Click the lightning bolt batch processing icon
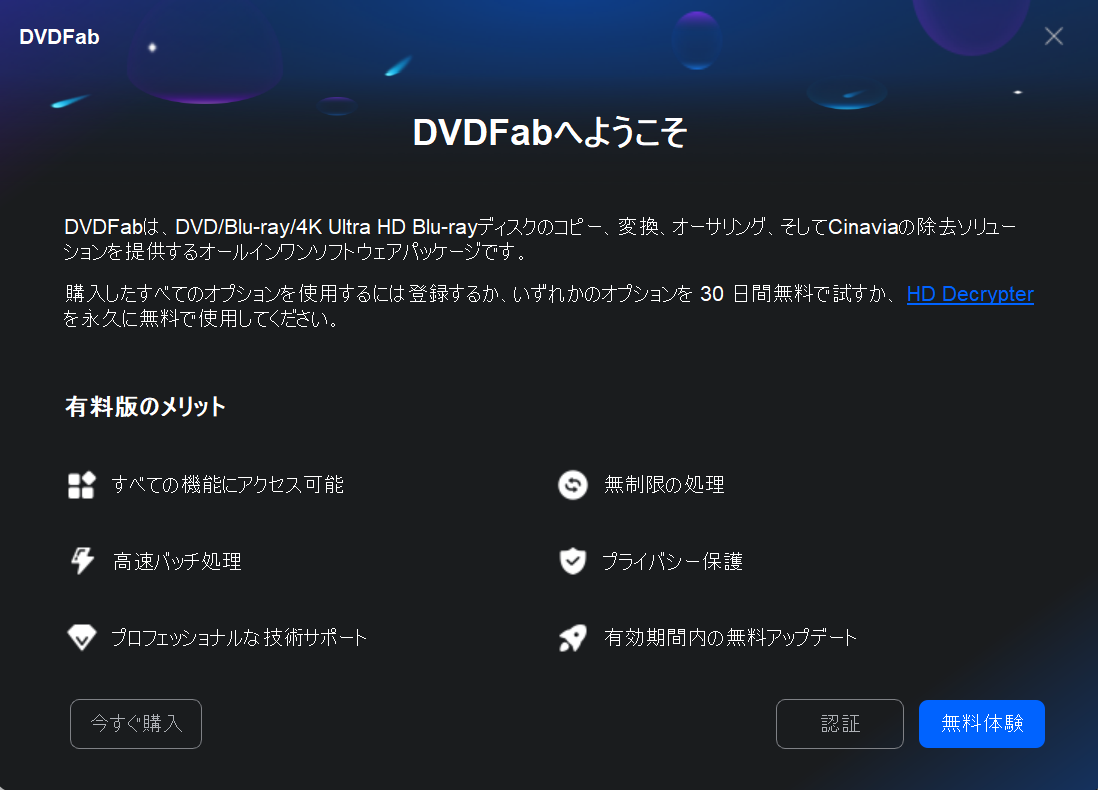The width and height of the screenshot is (1098, 790). pyautogui.click(x=82, y=560)
